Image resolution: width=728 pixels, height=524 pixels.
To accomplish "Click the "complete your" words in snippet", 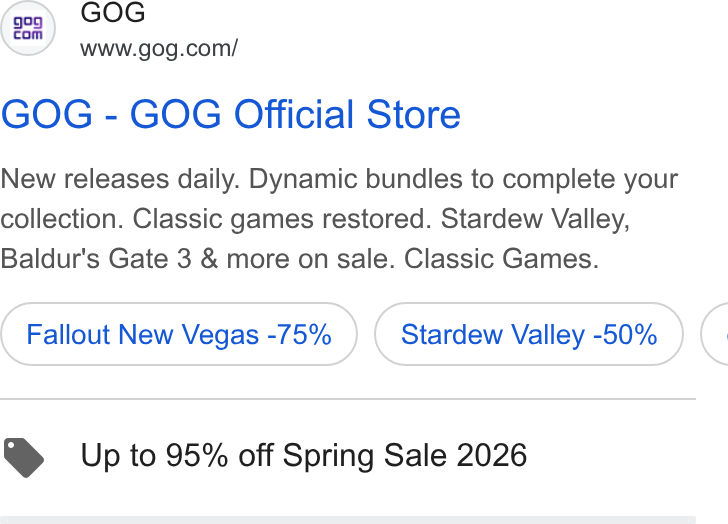I will tap(590, 179).
